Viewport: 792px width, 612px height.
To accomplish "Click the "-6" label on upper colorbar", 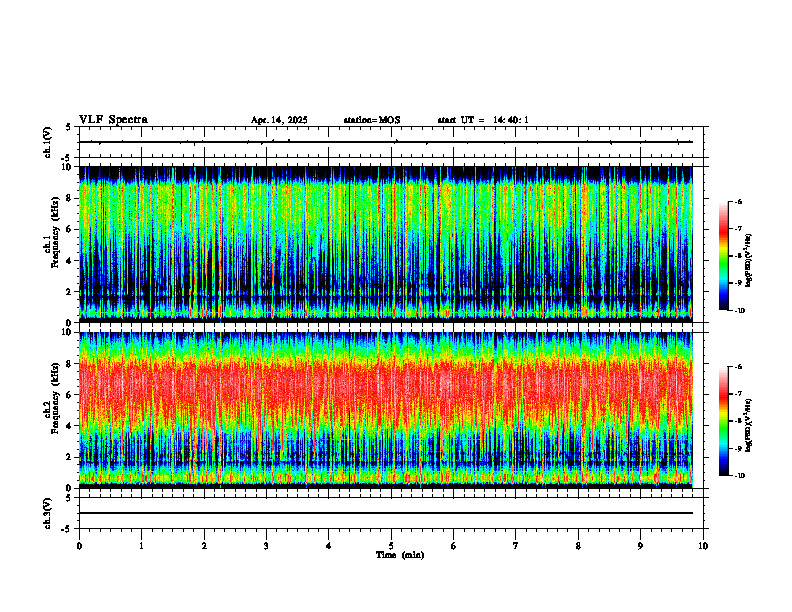I will [x=738, y=201].
